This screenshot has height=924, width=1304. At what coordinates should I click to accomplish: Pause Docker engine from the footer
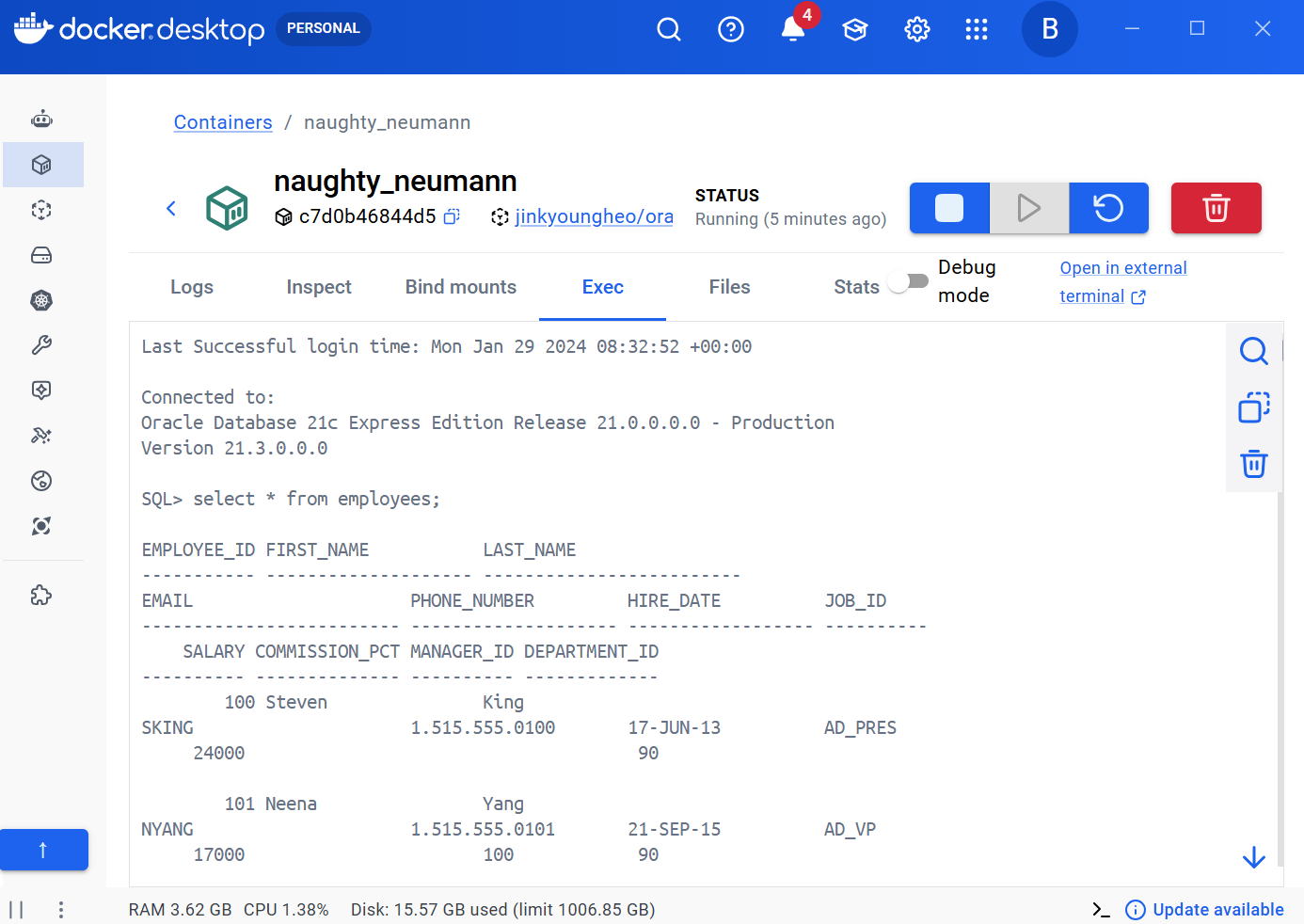pyautogui.click(x=16, y=909)
